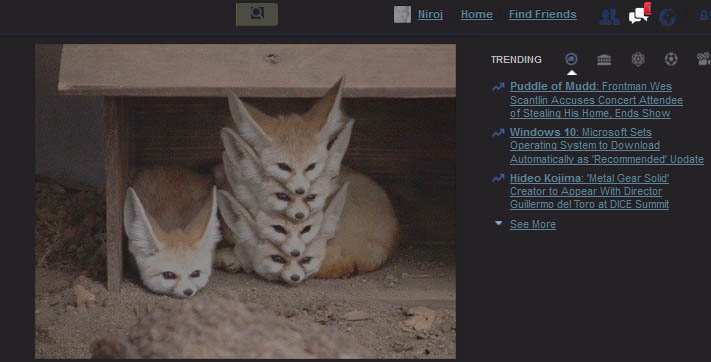Open the globe notifications icon
The width and height of the screenshot is (711, 362).
coord(667,17)
